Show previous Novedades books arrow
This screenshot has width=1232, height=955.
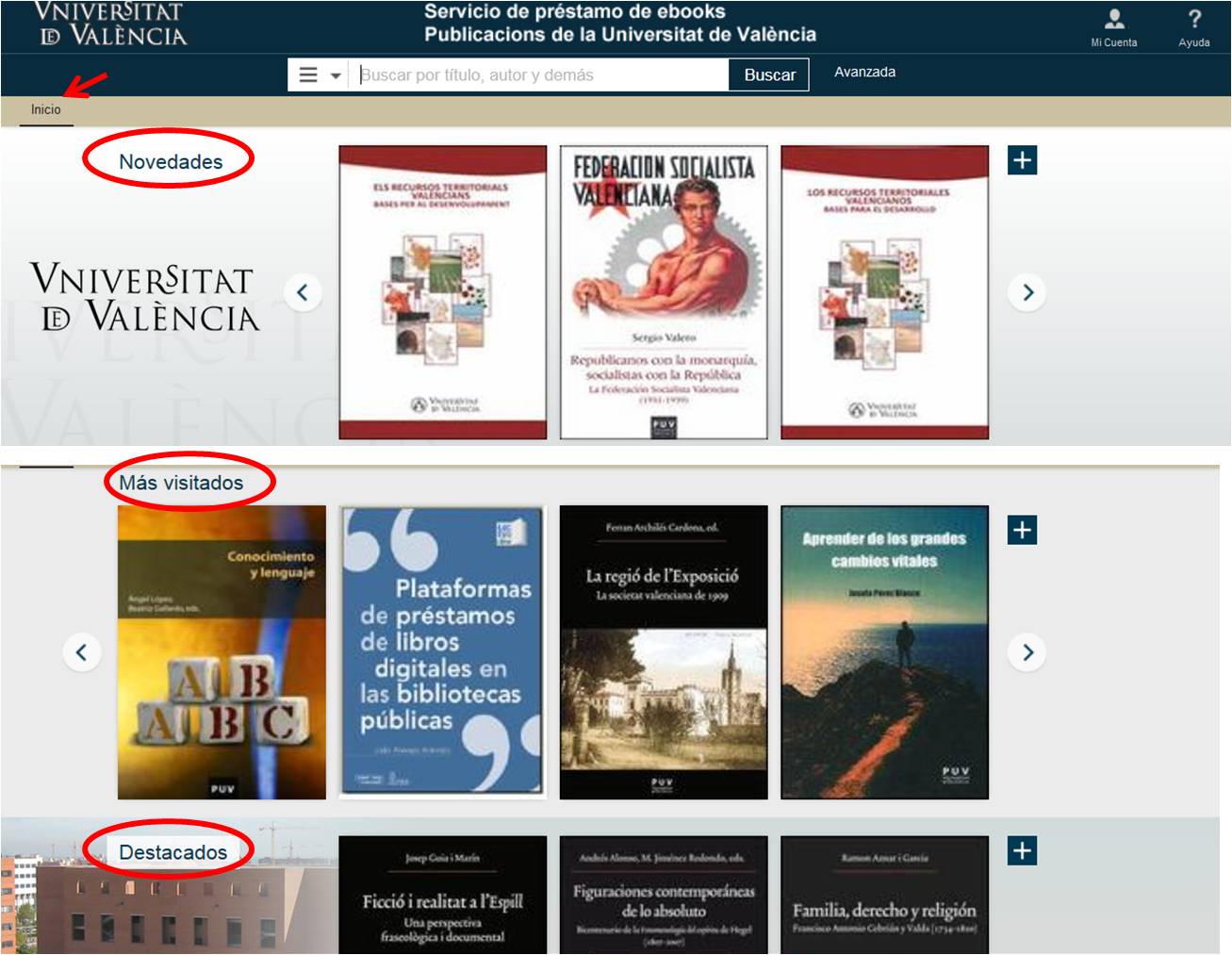[303, 292]
